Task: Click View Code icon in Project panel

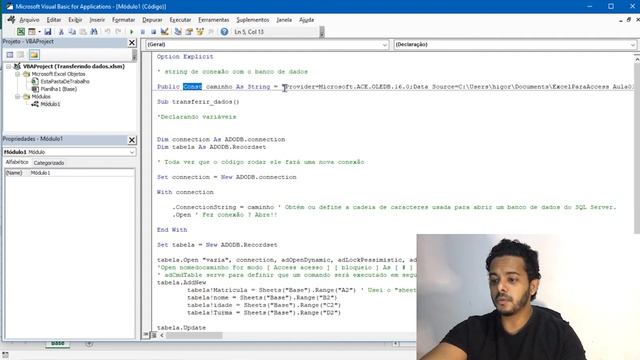Action: [x=10, y=55]
